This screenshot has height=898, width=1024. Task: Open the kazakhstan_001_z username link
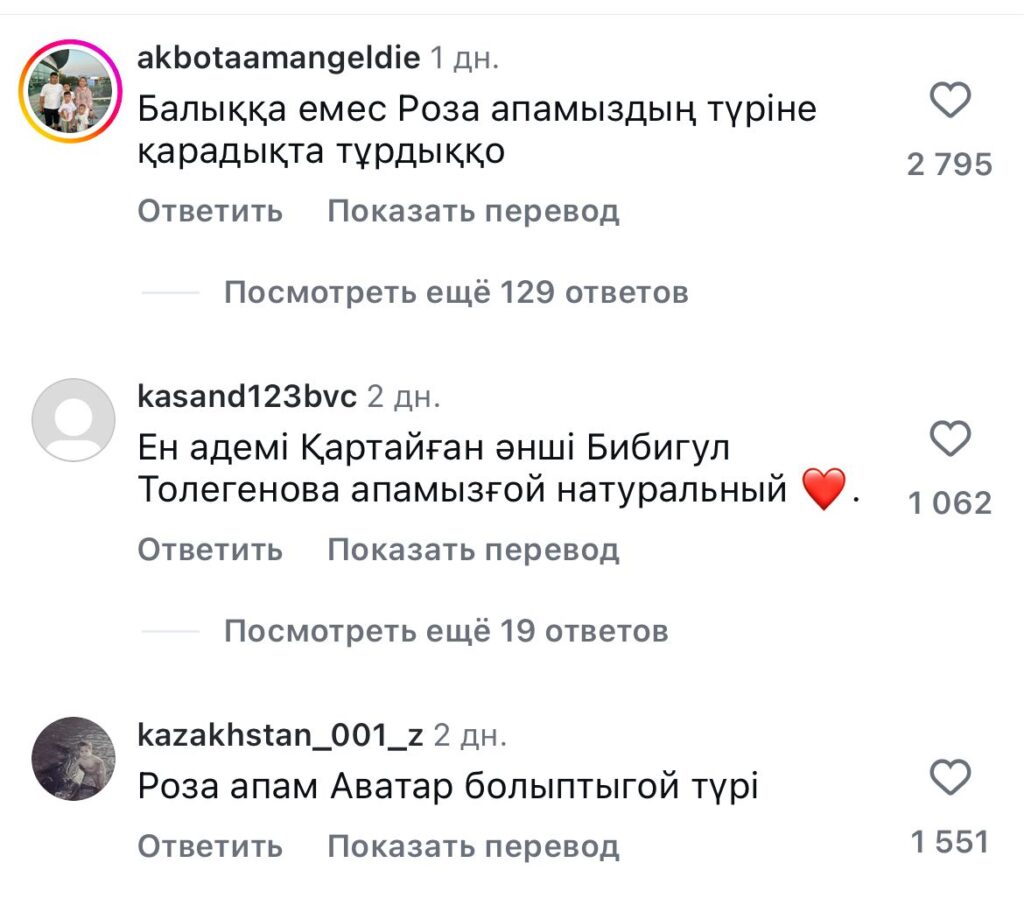pyautogui.click(x=280, y=737)
